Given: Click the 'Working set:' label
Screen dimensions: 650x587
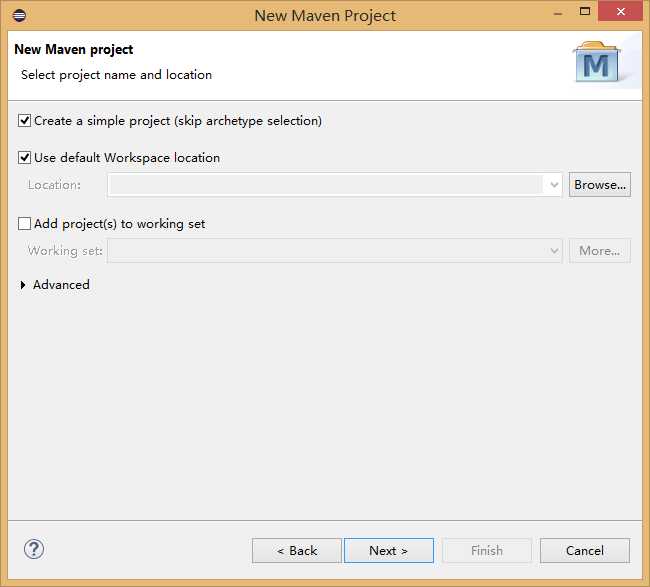Looking at the screenshot, I should pos(65,251).
